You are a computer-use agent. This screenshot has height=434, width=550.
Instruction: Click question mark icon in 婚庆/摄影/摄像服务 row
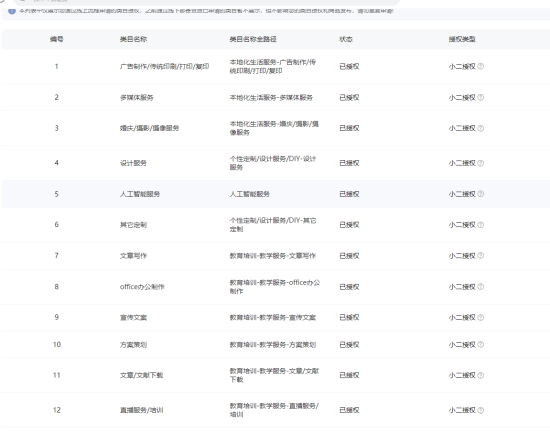pos(481,128)
